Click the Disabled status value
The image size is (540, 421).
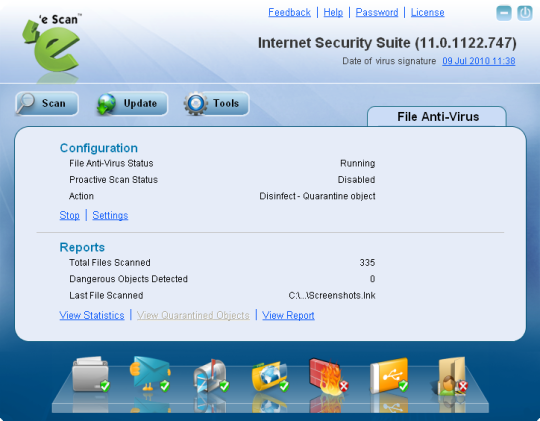(356, 180)
